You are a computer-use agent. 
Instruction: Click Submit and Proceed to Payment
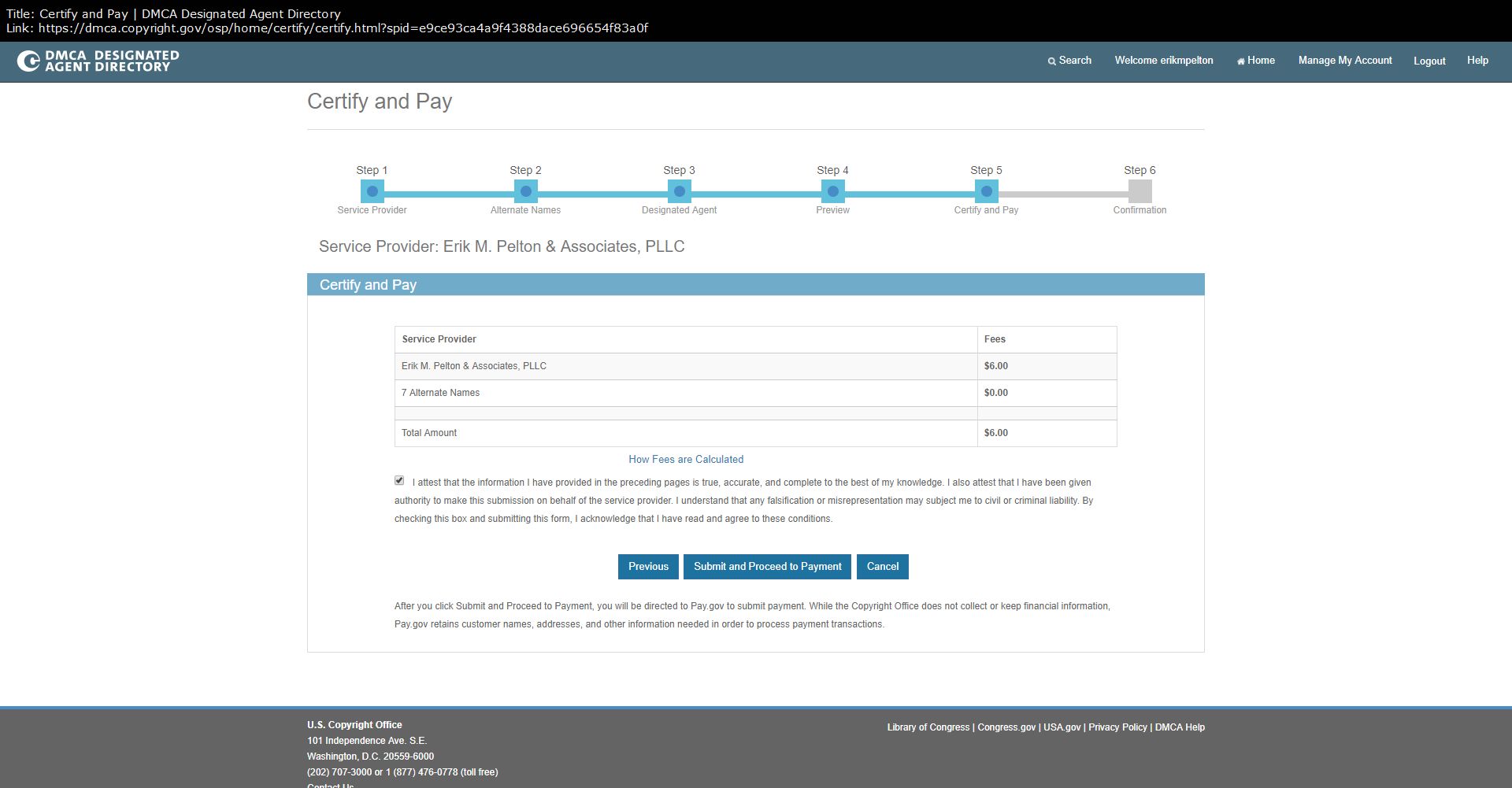(767, 567)
